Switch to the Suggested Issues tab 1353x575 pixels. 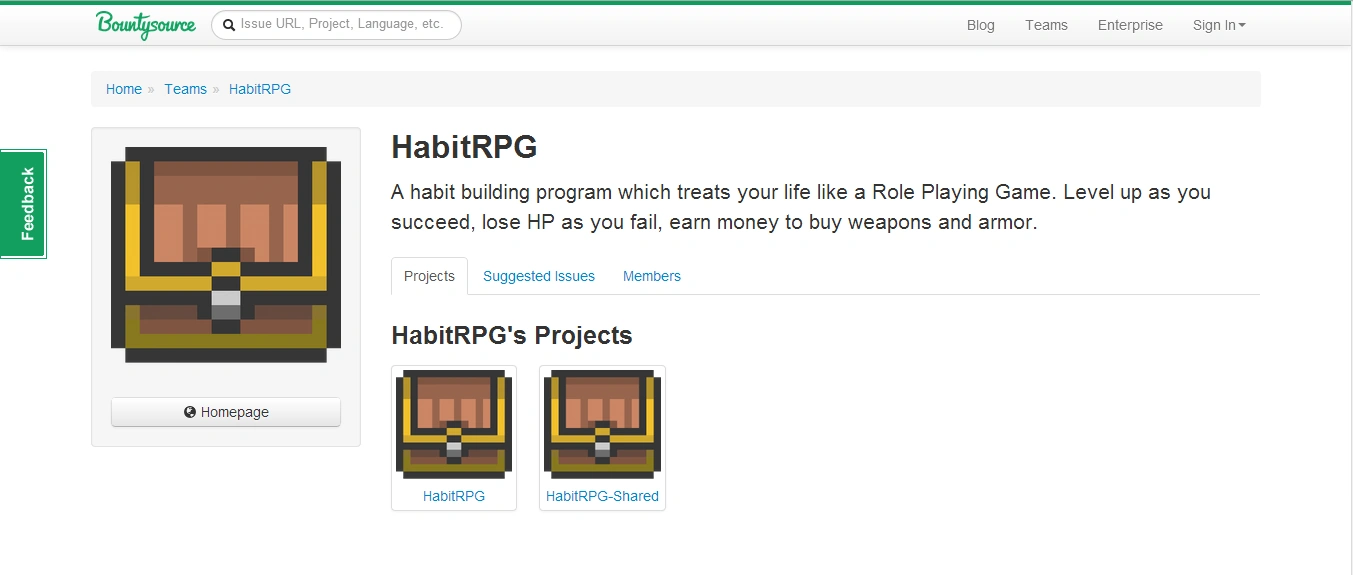click(539, 276)
